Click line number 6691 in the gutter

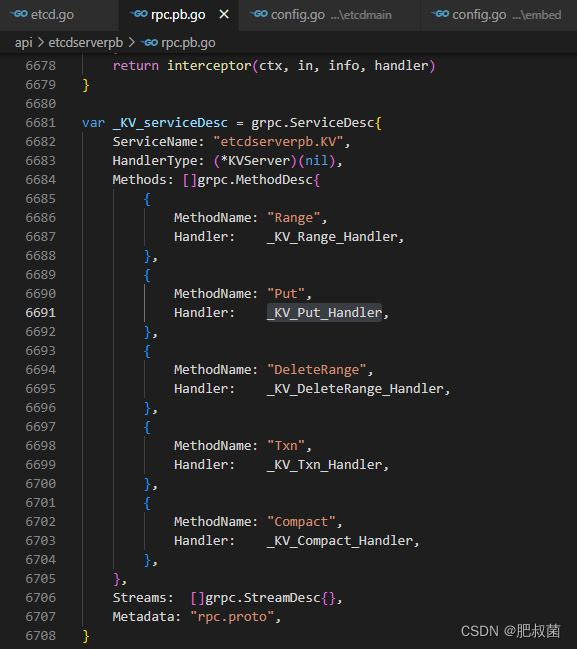click(41, 313)
